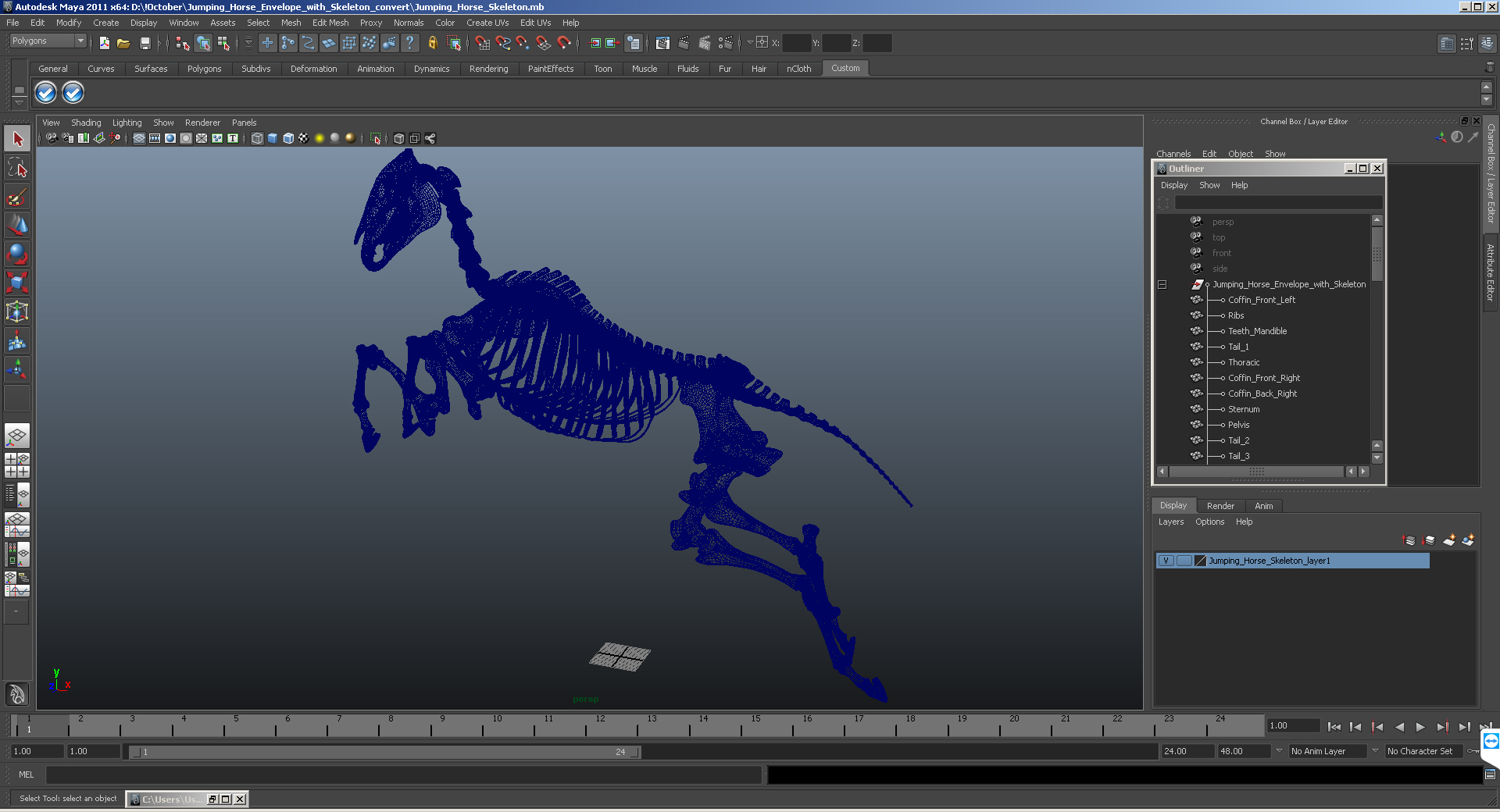
Task: Enable snap to points magnet icon
Action: coord(523,43)
